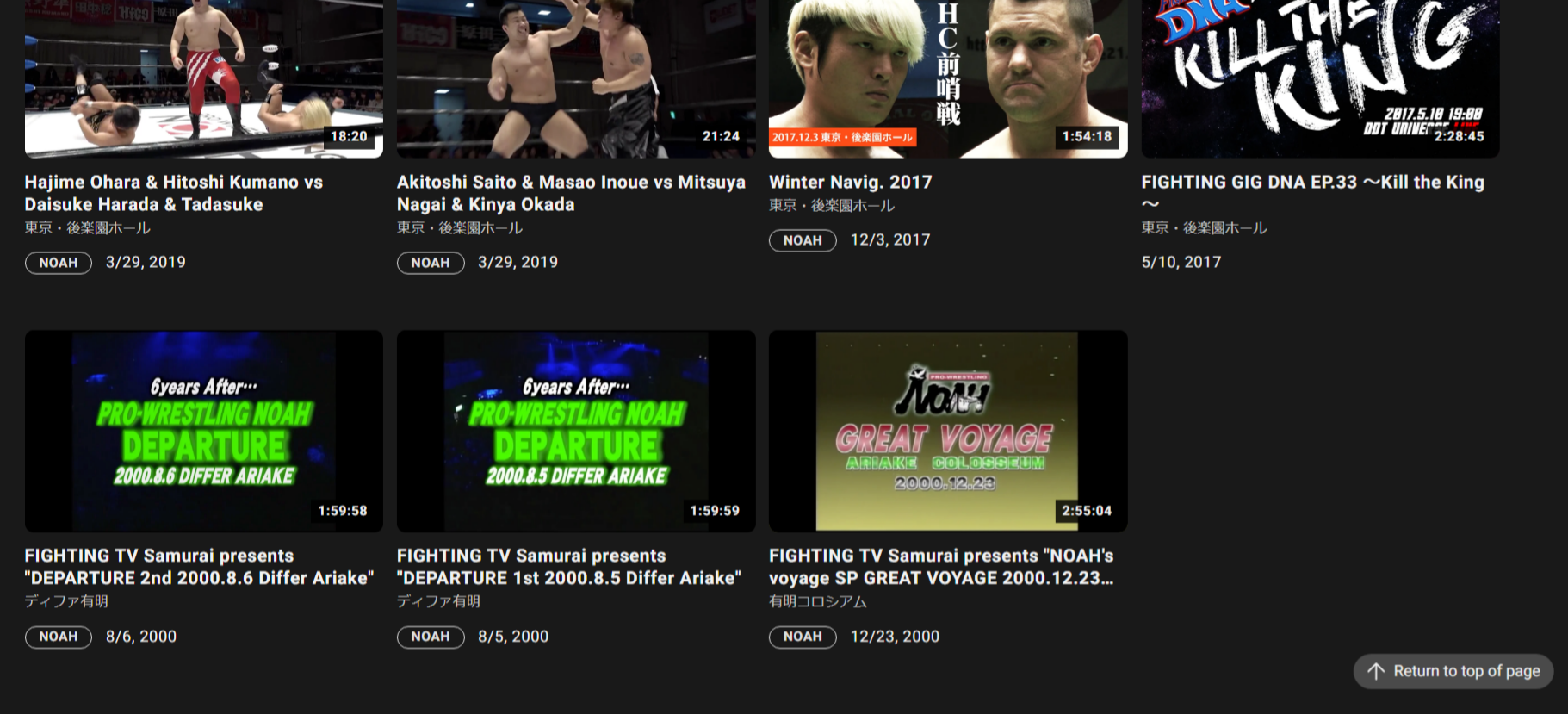Click NOAH tag under Hajime Ohara match

59,263
